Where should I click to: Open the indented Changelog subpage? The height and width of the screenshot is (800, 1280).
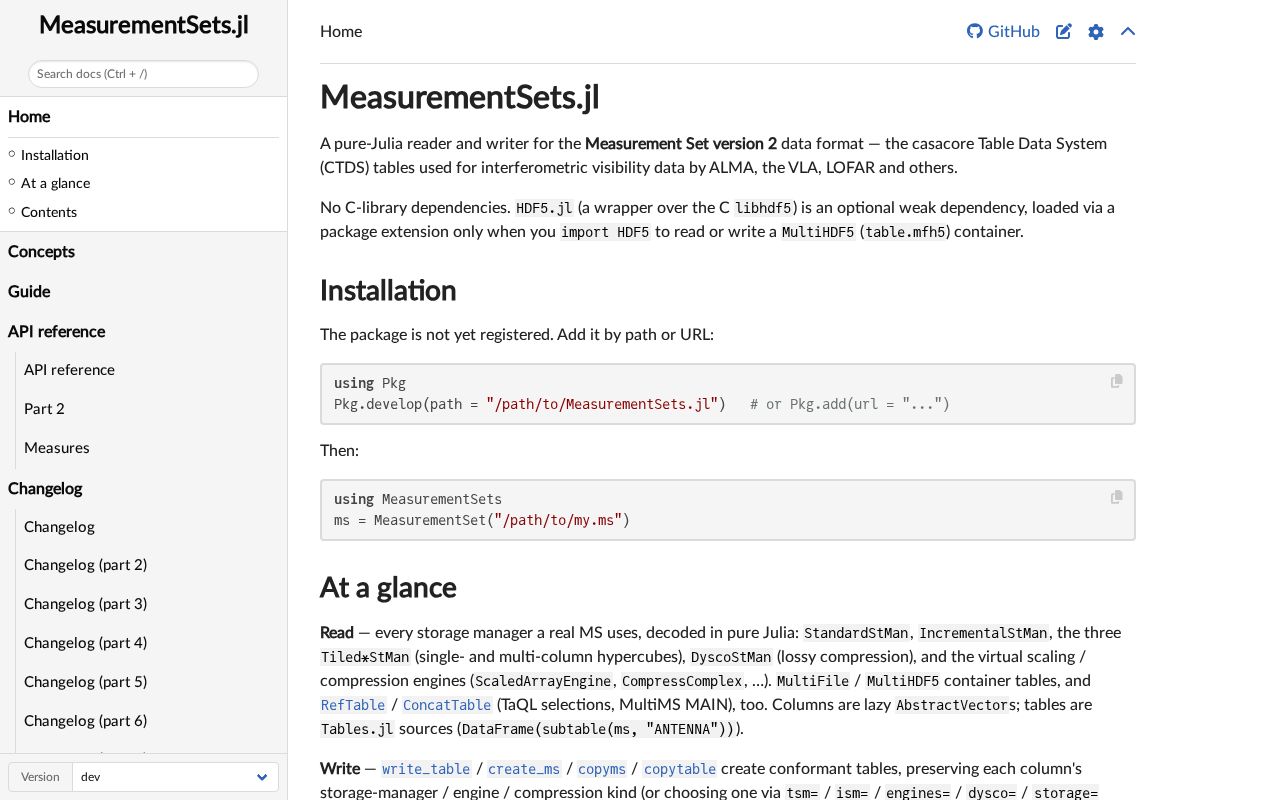pyautogui.click(x=59, y=527)
